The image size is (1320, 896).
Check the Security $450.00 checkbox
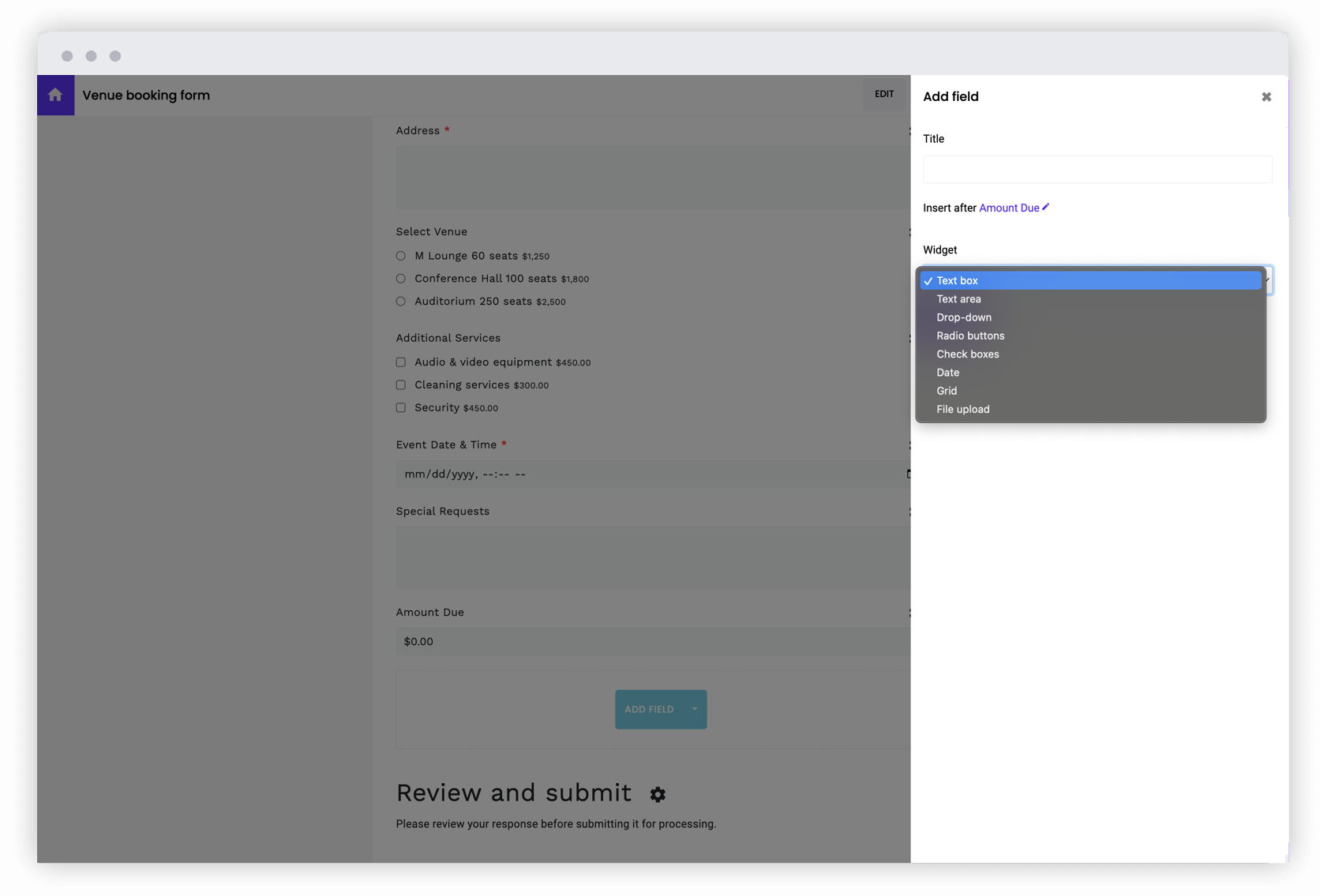(400, 408)
